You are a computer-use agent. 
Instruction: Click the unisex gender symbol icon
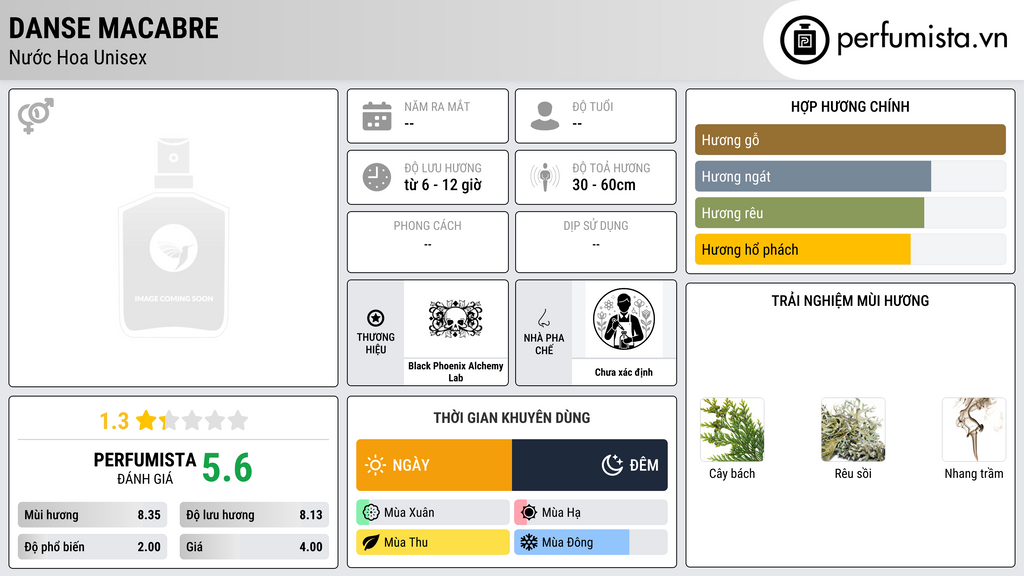[x=35, y=116]
